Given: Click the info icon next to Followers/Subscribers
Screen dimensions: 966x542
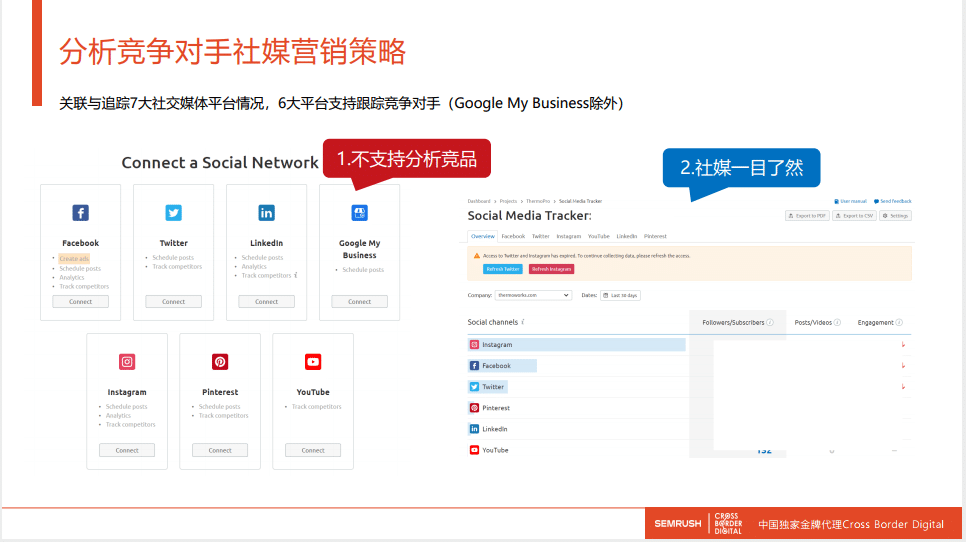Looking at the screenshot, I should pyautogui.click(x=770, y=323).
